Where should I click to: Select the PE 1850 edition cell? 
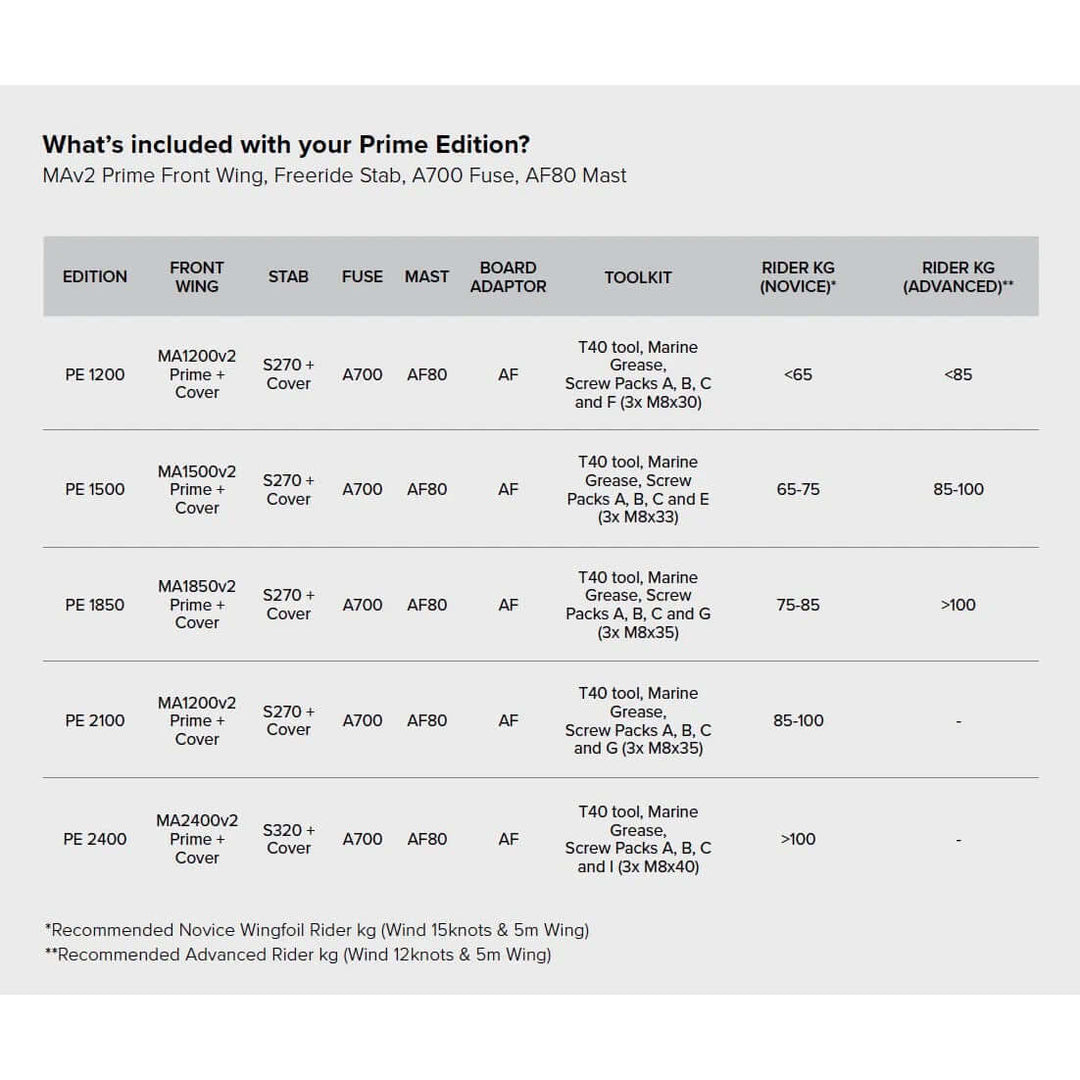[95, 605]
